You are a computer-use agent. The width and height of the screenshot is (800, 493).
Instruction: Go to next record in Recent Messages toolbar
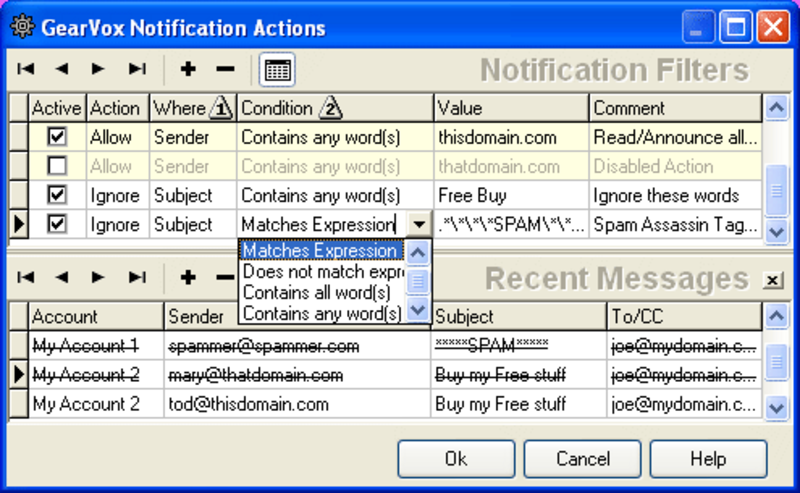[97, 277]
